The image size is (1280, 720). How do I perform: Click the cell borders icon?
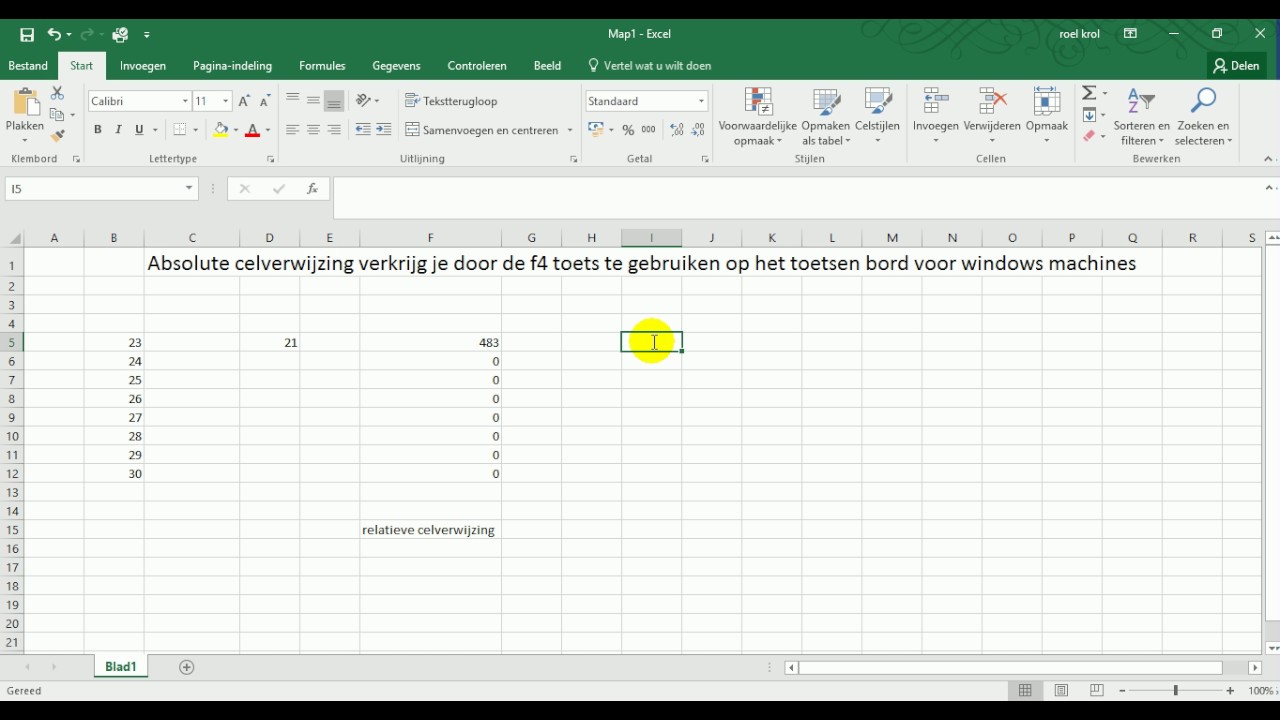(180, 130)
